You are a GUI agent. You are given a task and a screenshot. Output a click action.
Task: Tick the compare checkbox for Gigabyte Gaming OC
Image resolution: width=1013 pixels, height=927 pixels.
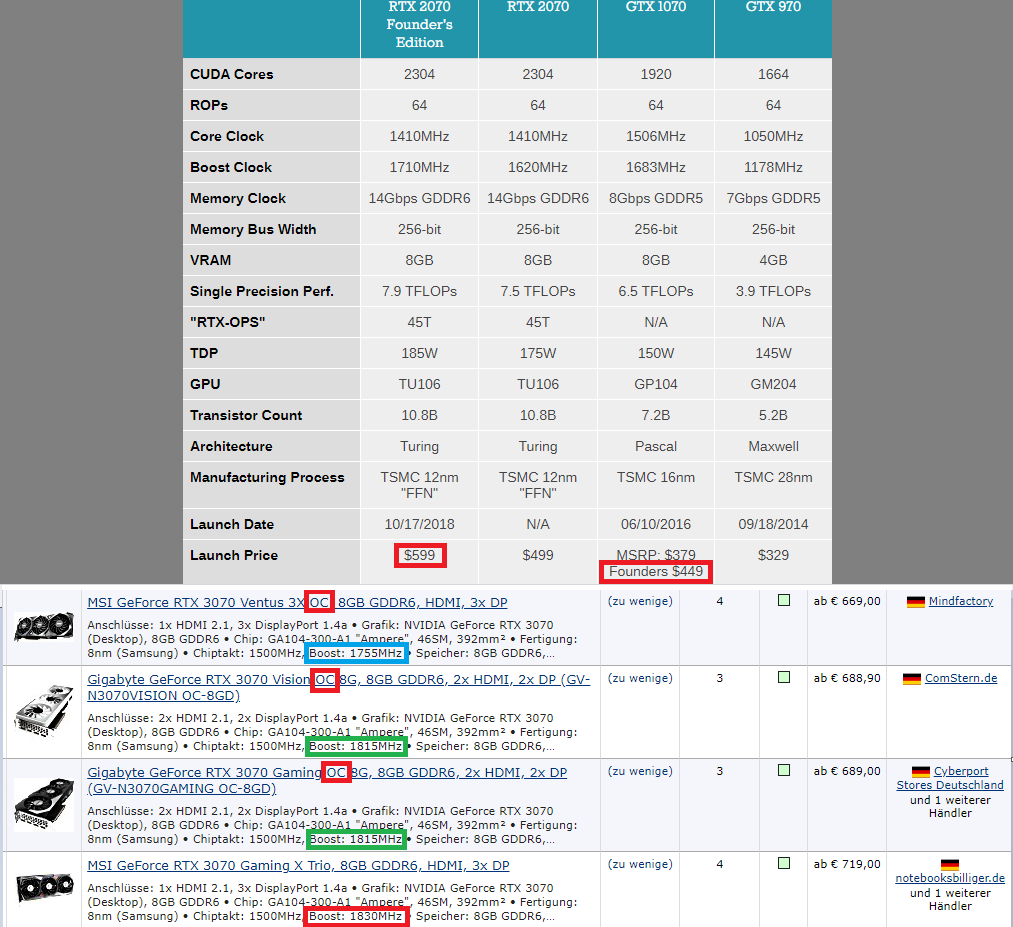(784, 770)
